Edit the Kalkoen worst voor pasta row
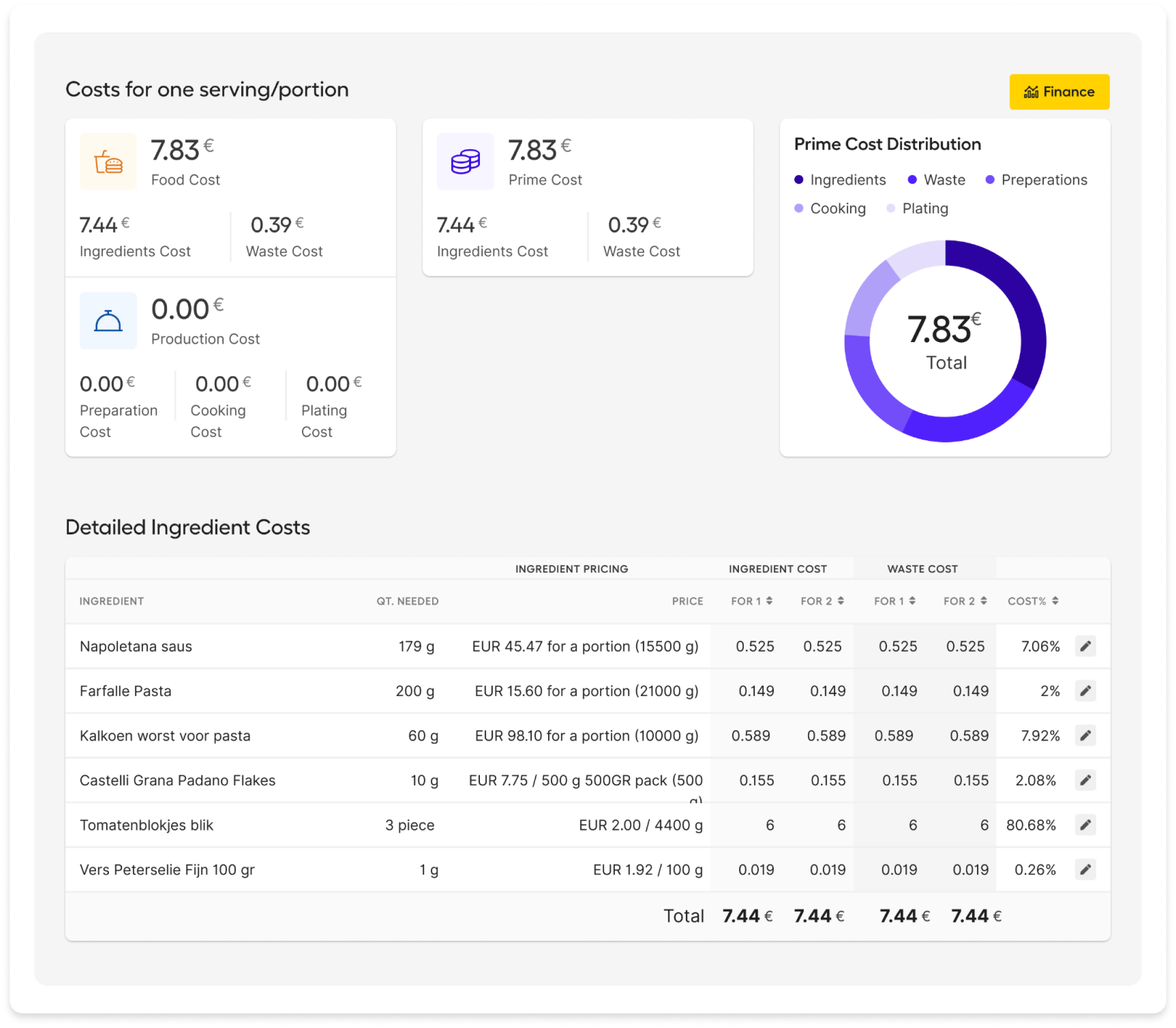Screen dimensions: 1176x1028 (1085, 736)
